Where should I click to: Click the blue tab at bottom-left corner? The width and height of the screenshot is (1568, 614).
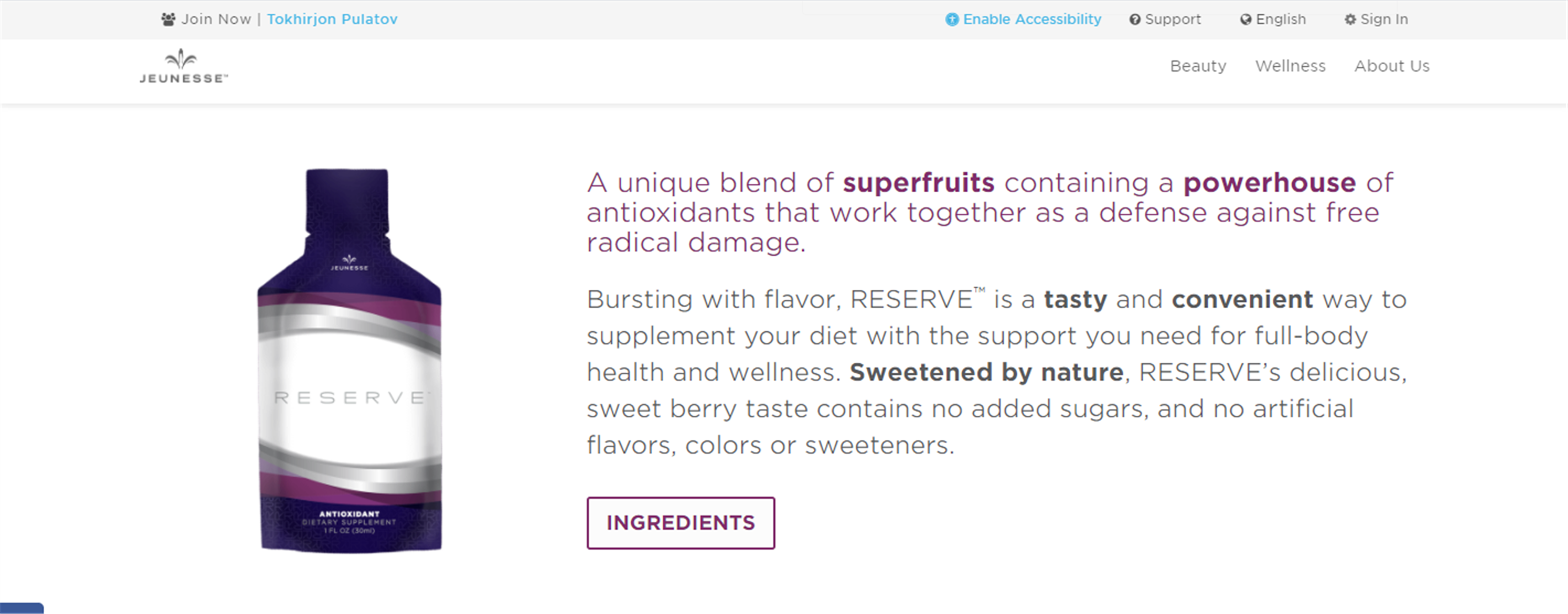[22, 608]
